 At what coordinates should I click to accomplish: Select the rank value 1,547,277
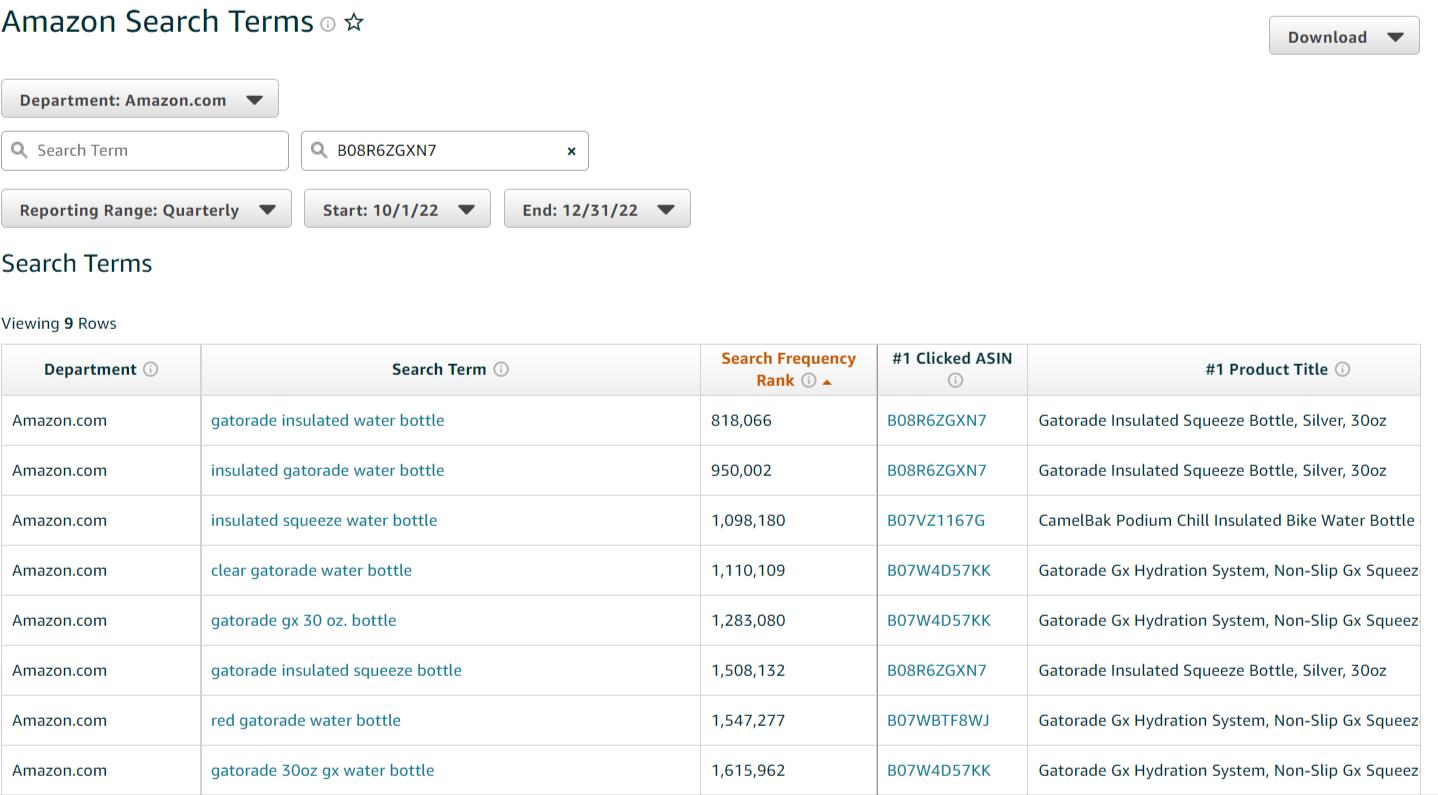[x=749, y=720]
